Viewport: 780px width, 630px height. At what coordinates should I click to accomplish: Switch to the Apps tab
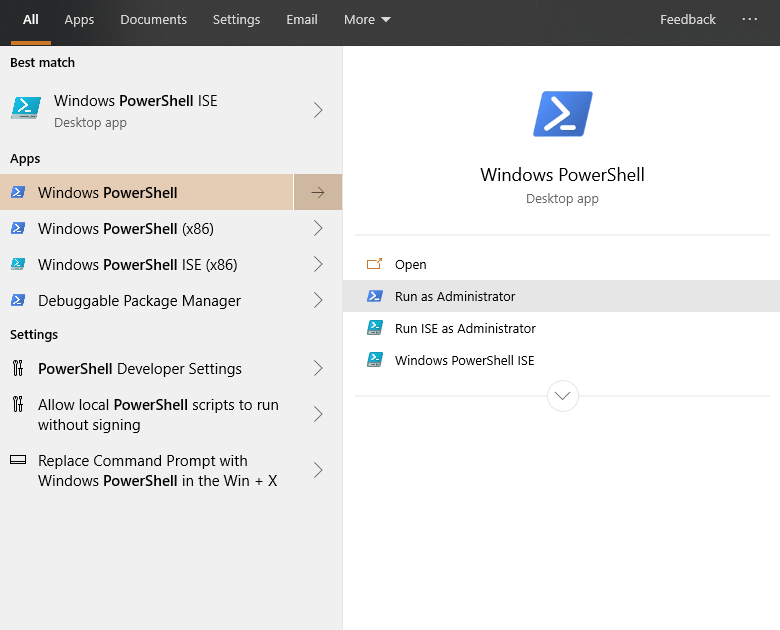tap(79, 19)
